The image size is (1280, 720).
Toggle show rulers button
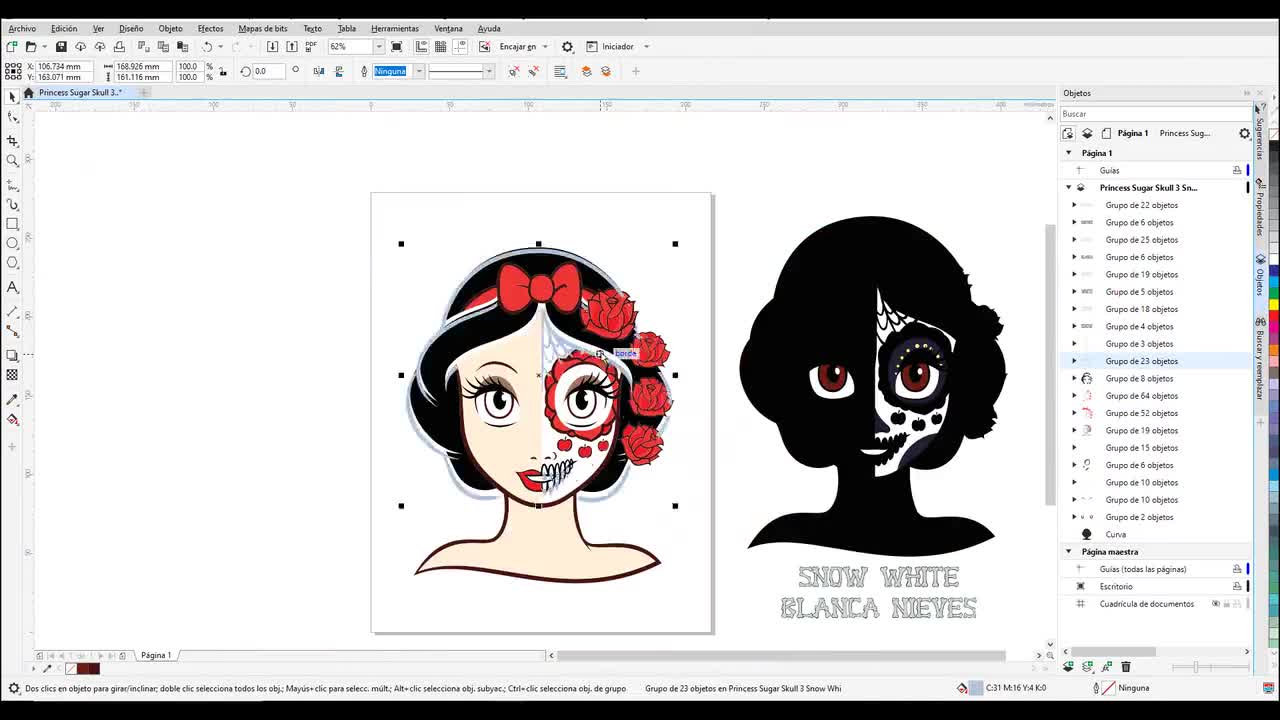[422, 46]
